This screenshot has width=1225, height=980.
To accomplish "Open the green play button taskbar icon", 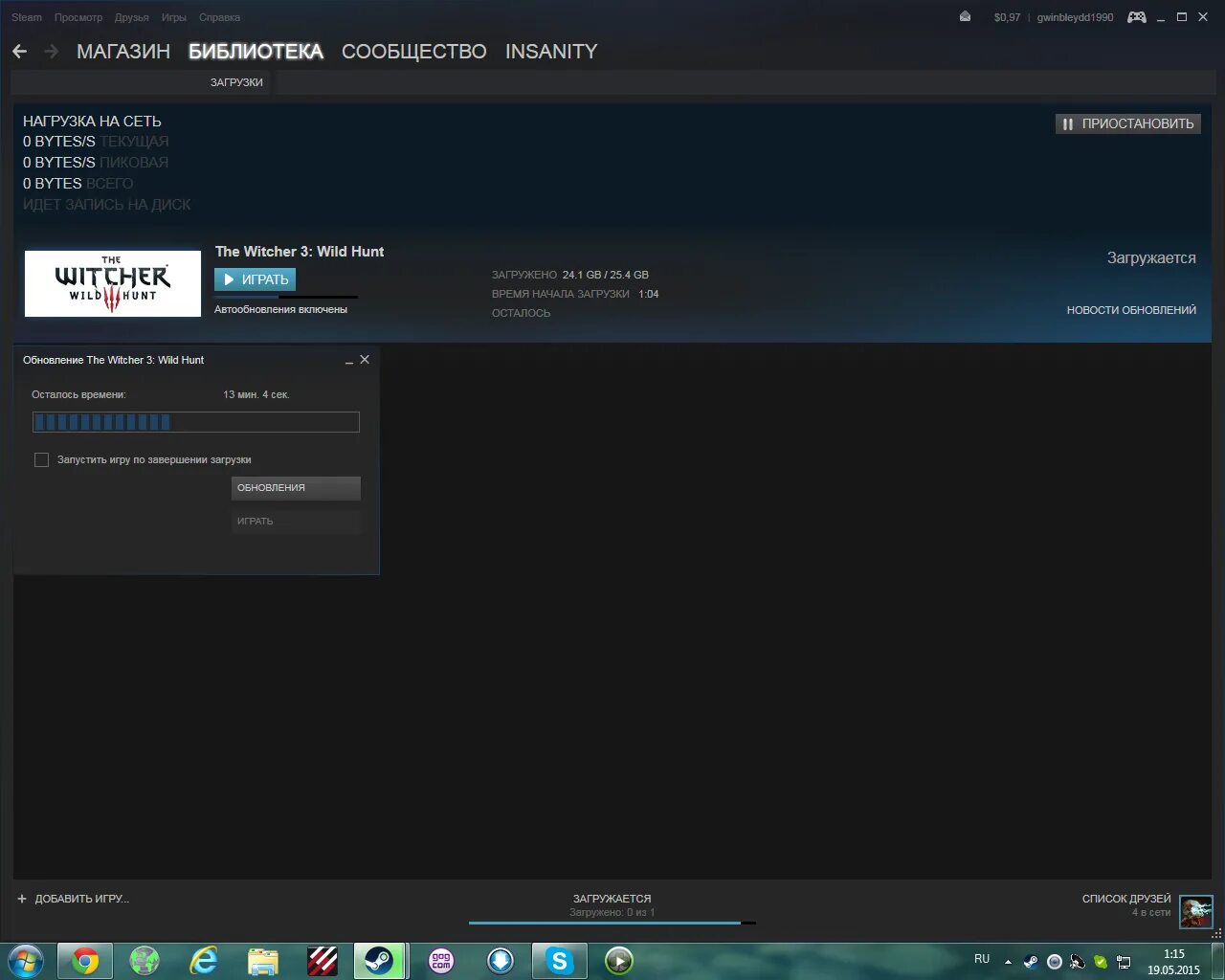I will 619,961.
